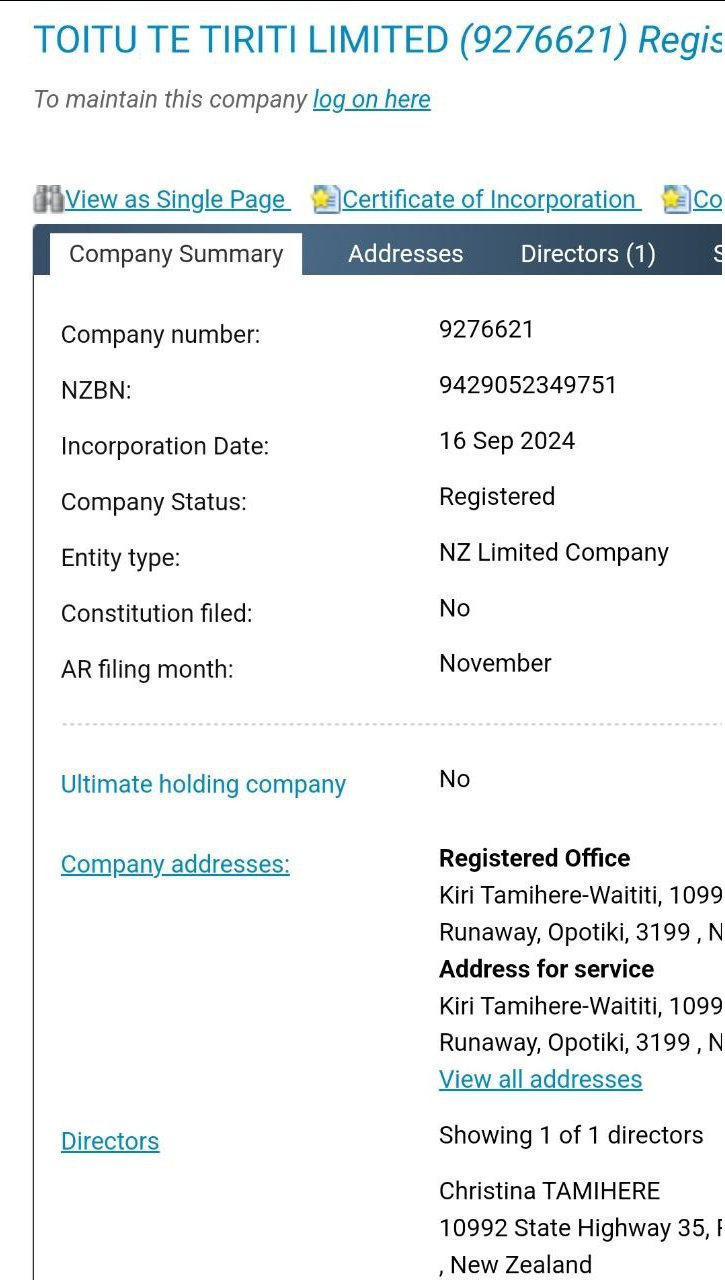725x1280 pixels.
Task: Click the certificate icon before Certificate of Incorporation
Action: click(325, 199)
